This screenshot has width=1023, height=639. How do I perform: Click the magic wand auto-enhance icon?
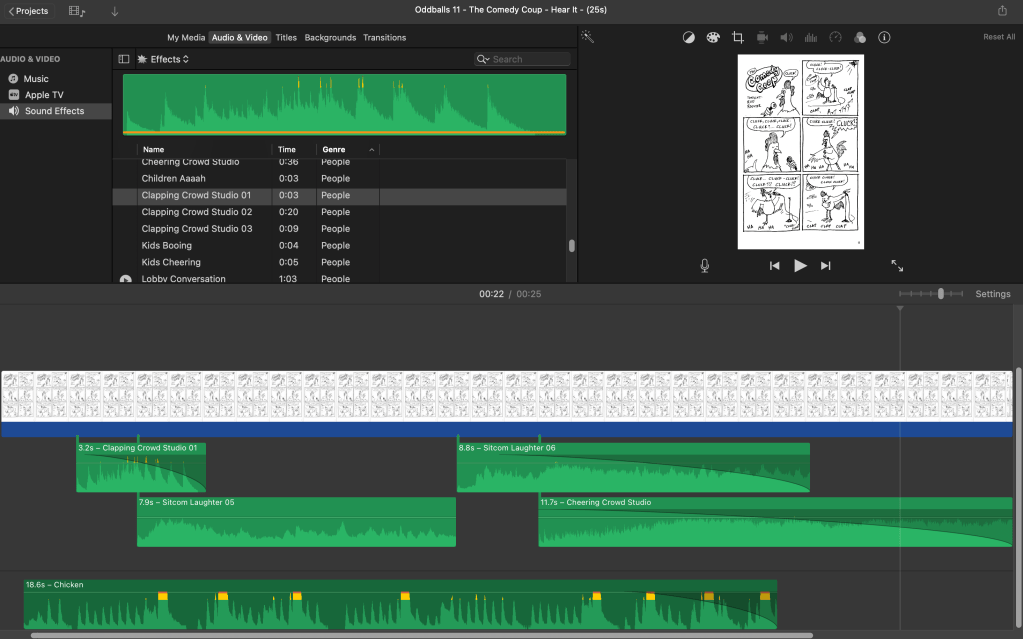tap(587, 37)
